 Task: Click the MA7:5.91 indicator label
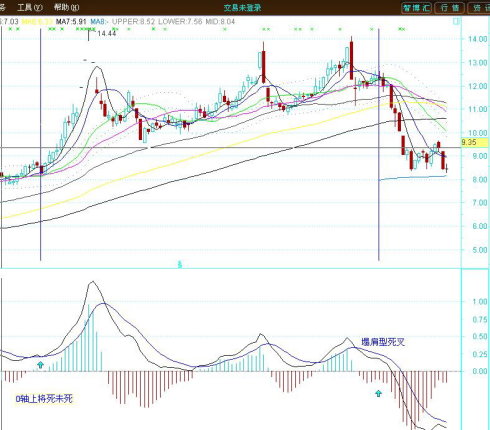71,22
